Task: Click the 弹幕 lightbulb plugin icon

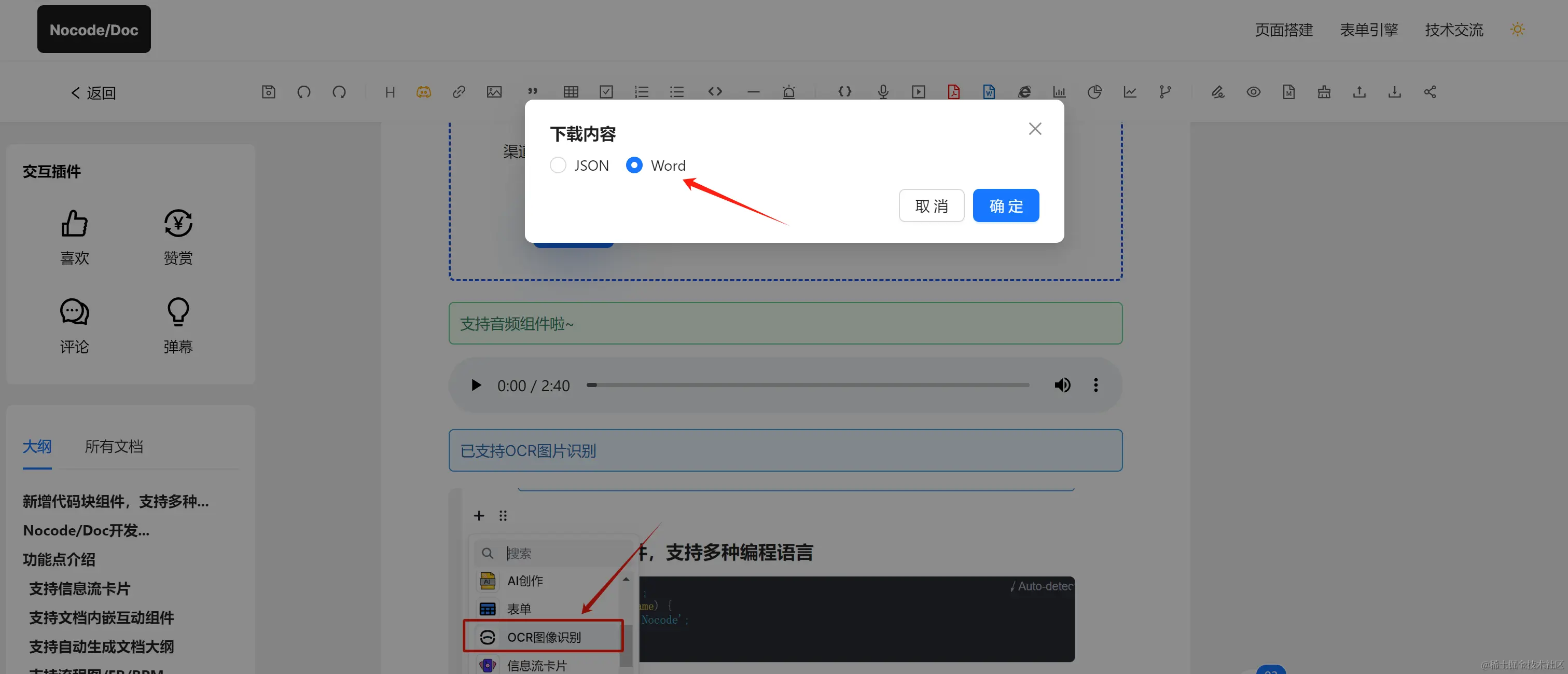Action: (178, 312)
